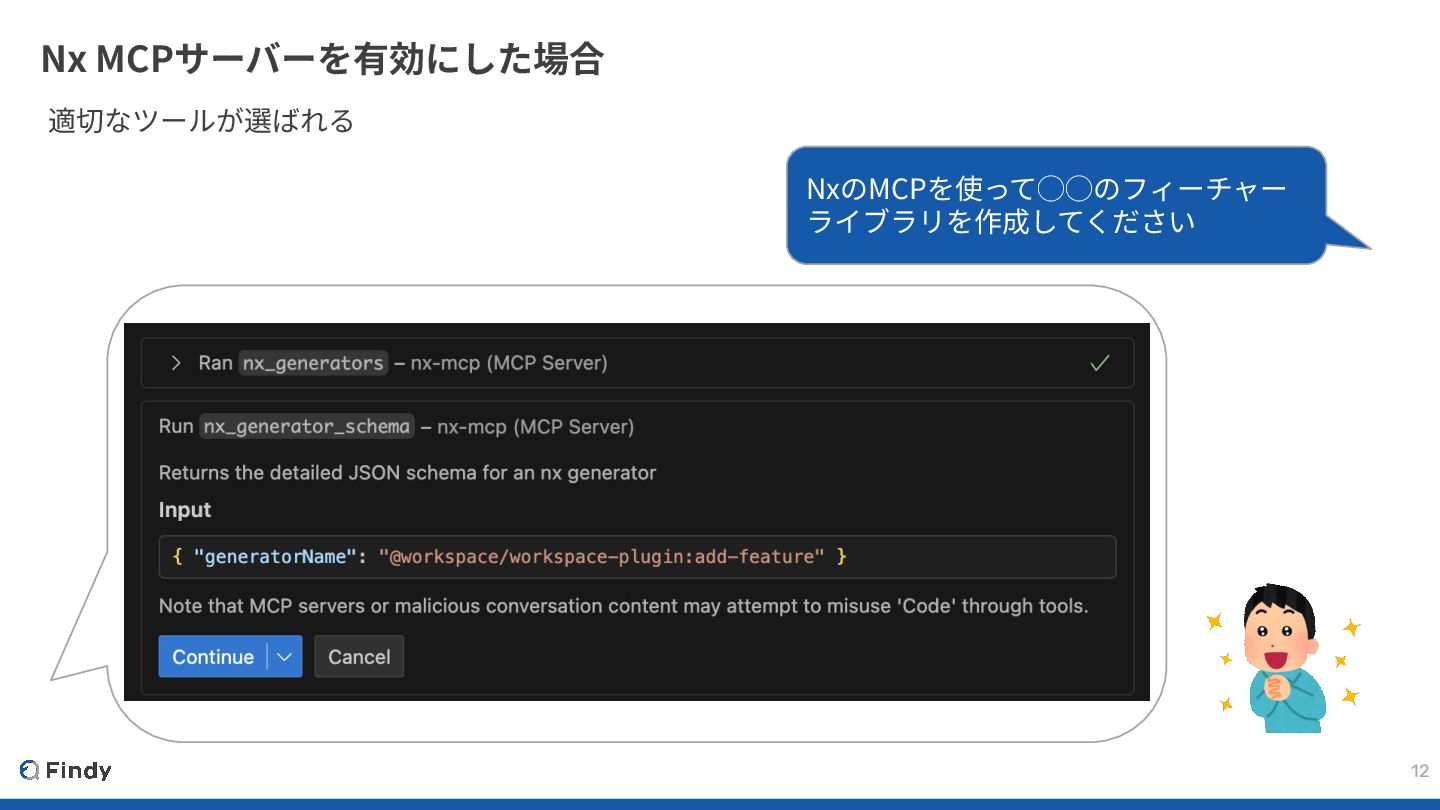Click the generatorName JSON input field
Image resolution: width=1440 pixels, height=810 pixels.
coord(637,557)
